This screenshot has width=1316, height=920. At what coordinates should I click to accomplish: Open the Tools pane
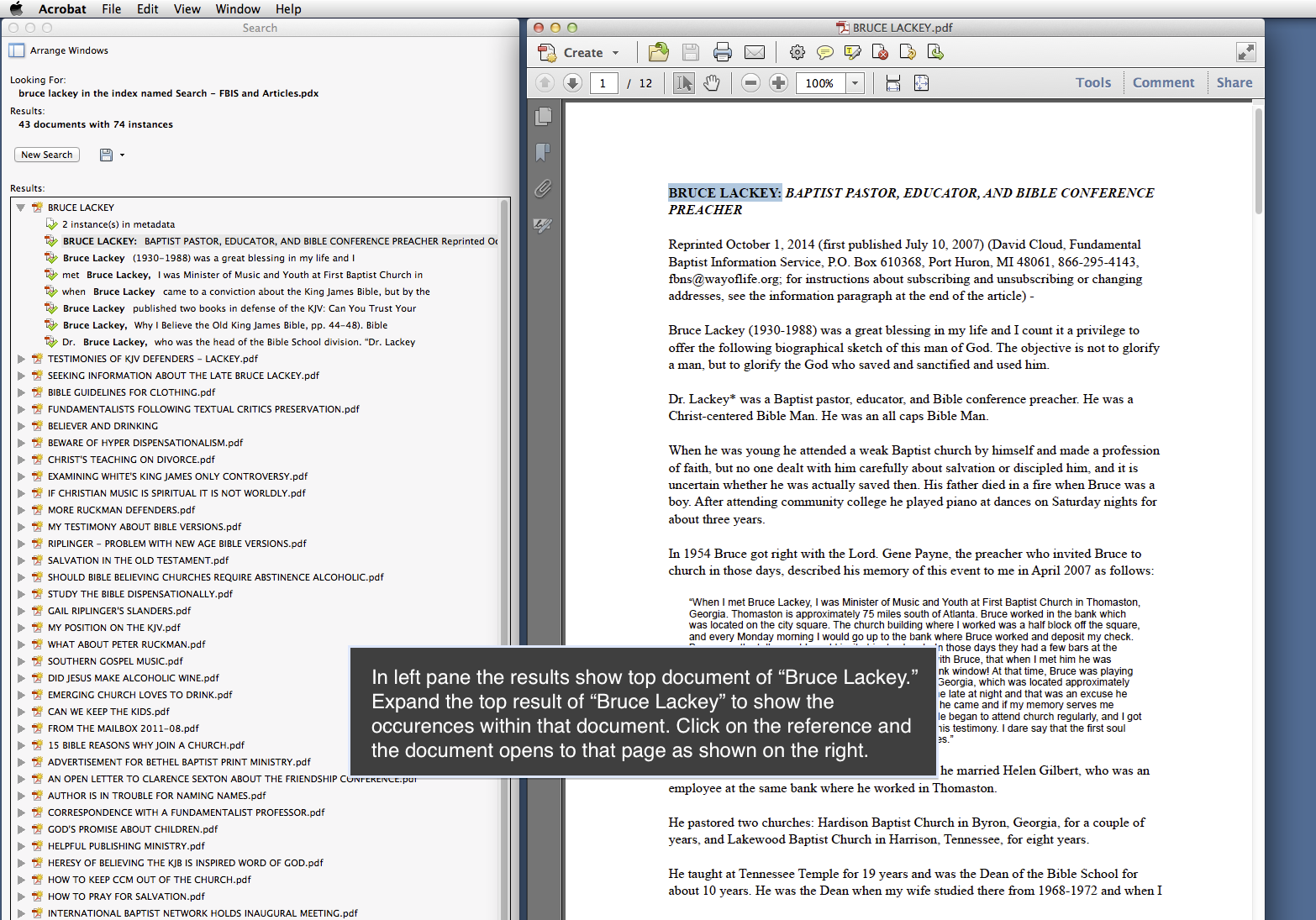pyautogui.click(x=1093, y=82)
